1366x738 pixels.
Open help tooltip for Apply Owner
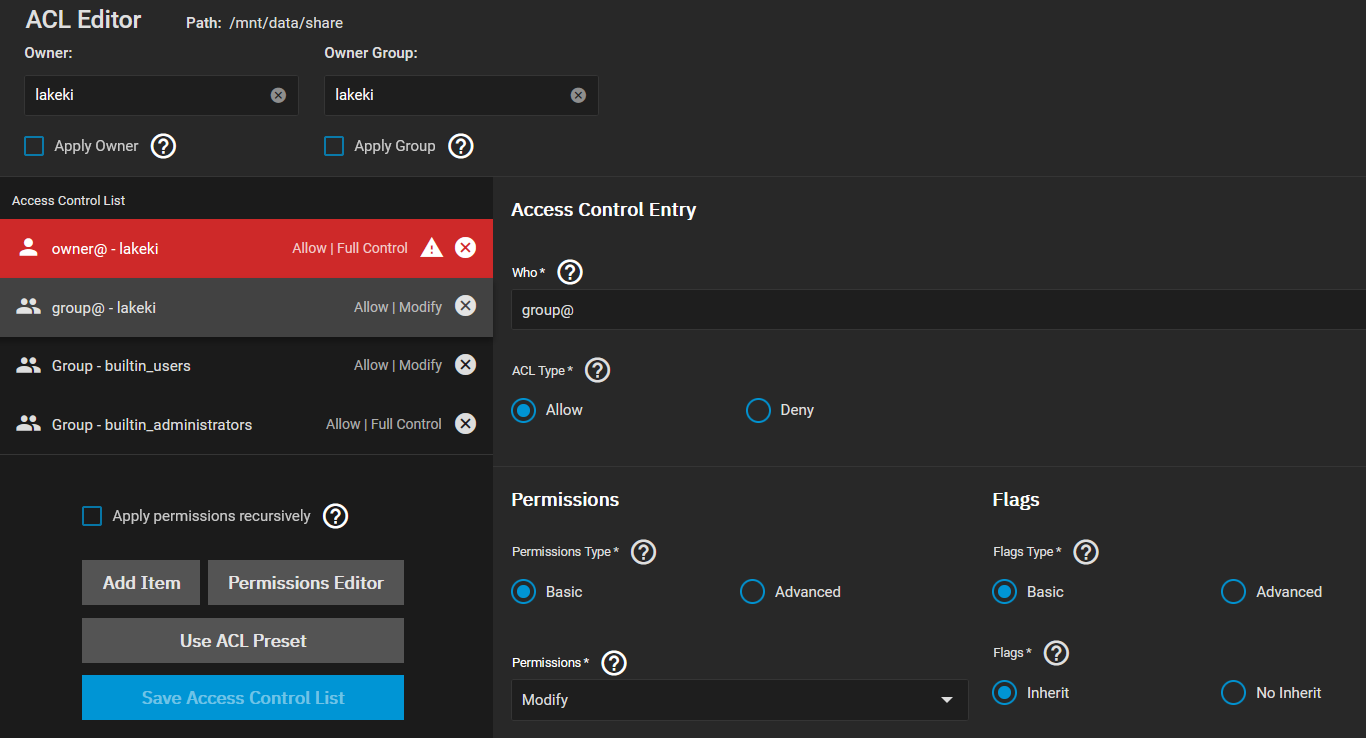[163, 146]
